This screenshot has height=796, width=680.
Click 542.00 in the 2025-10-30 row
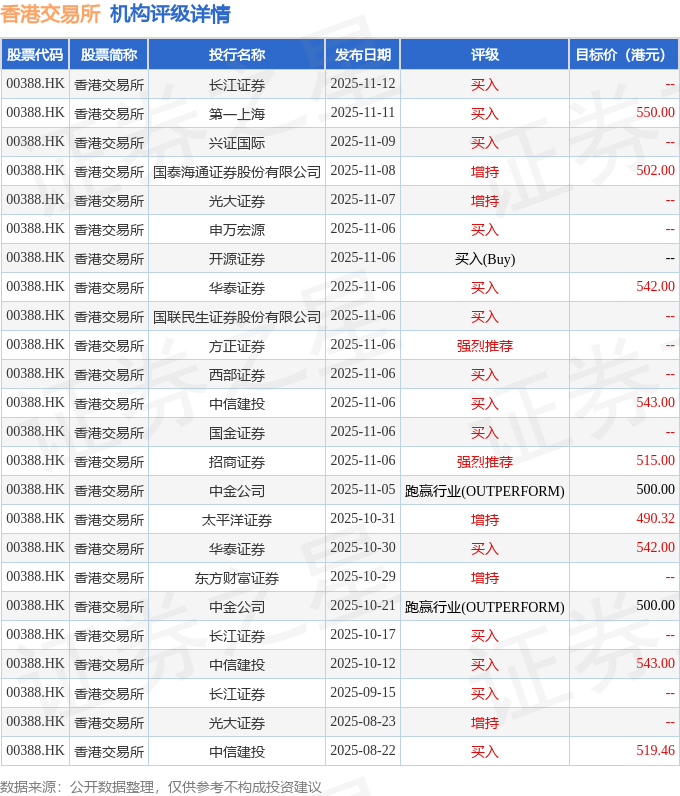pyautogui.click(x=655, y=547)
